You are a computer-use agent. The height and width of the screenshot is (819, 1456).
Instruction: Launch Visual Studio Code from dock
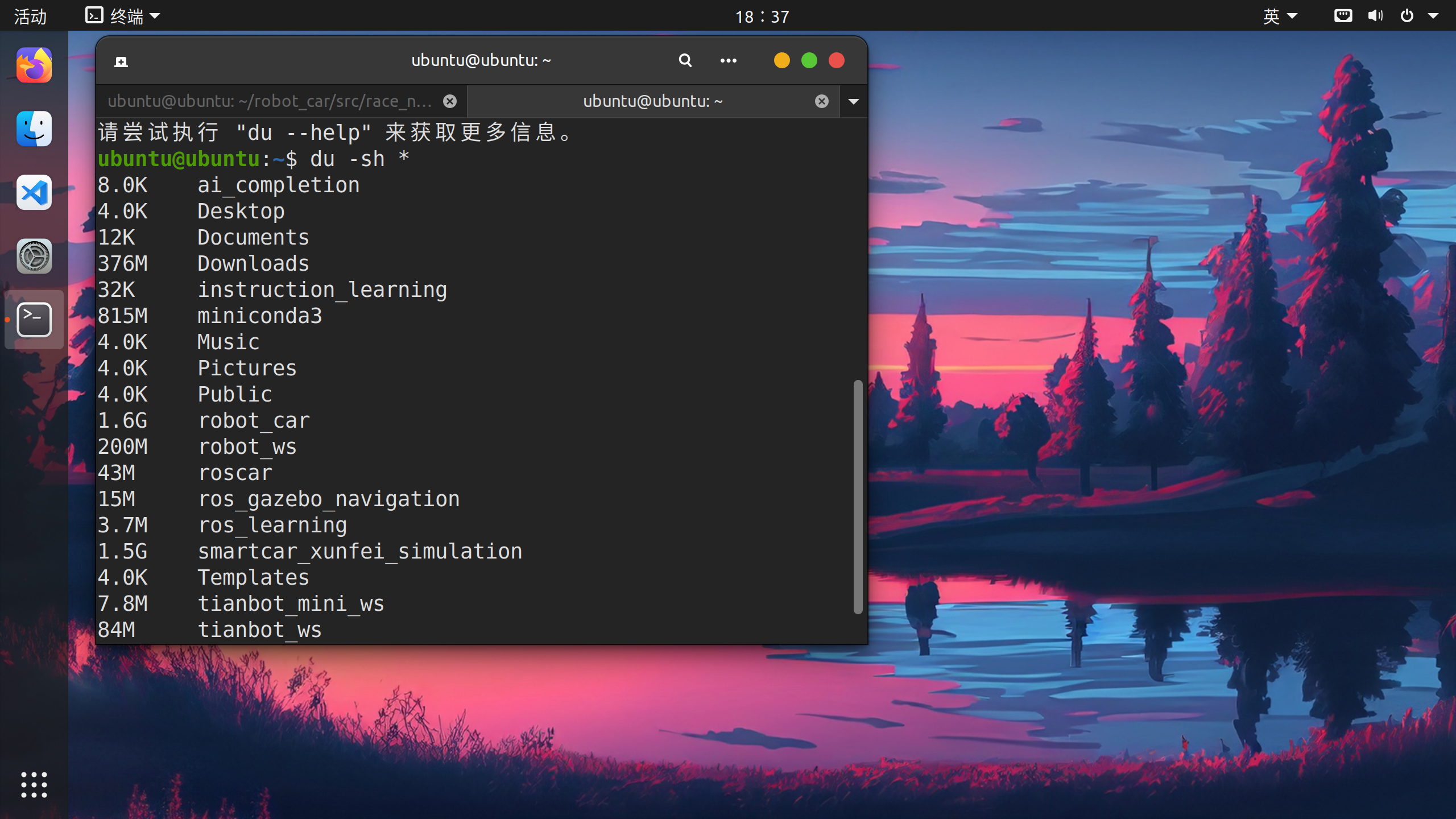pyautogui.click(x=34, y=193)
